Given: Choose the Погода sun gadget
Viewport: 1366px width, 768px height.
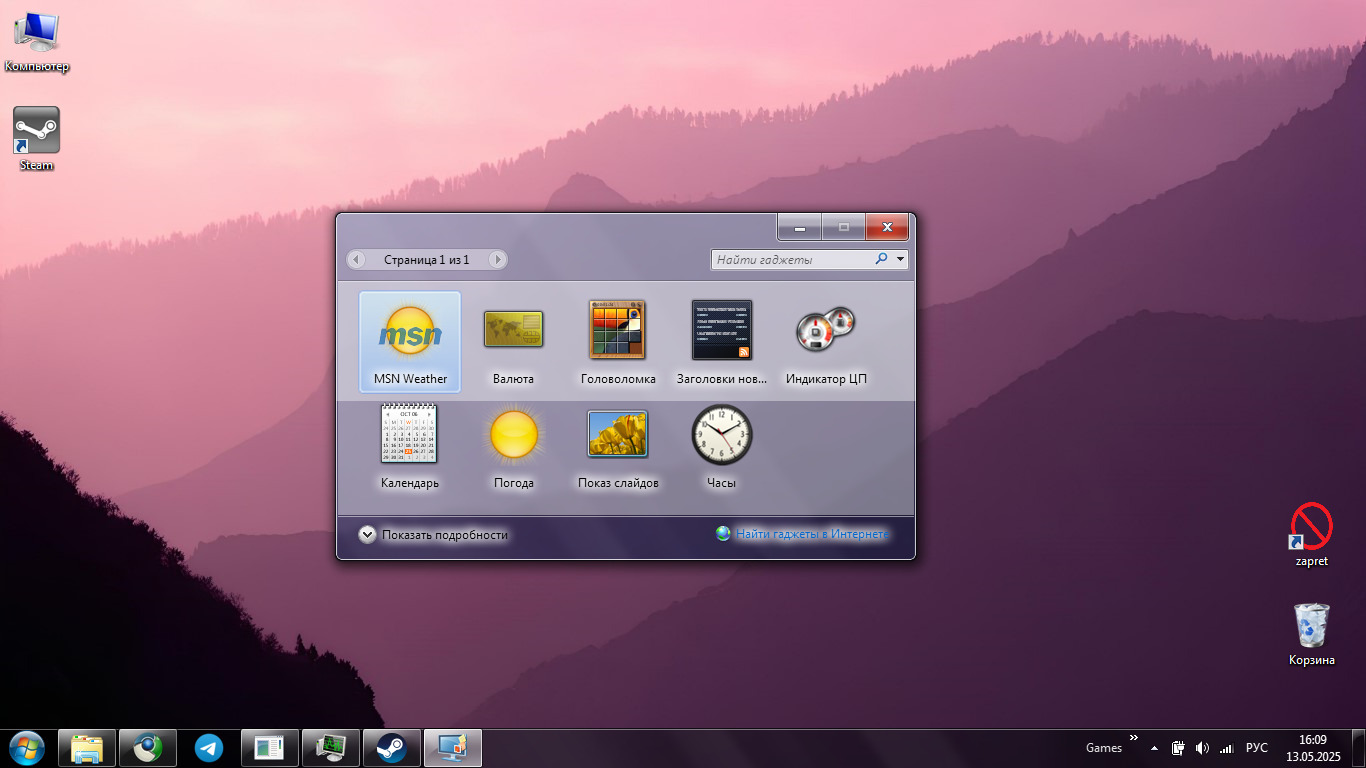Looking at the screenshot, I should pos(513,445).
